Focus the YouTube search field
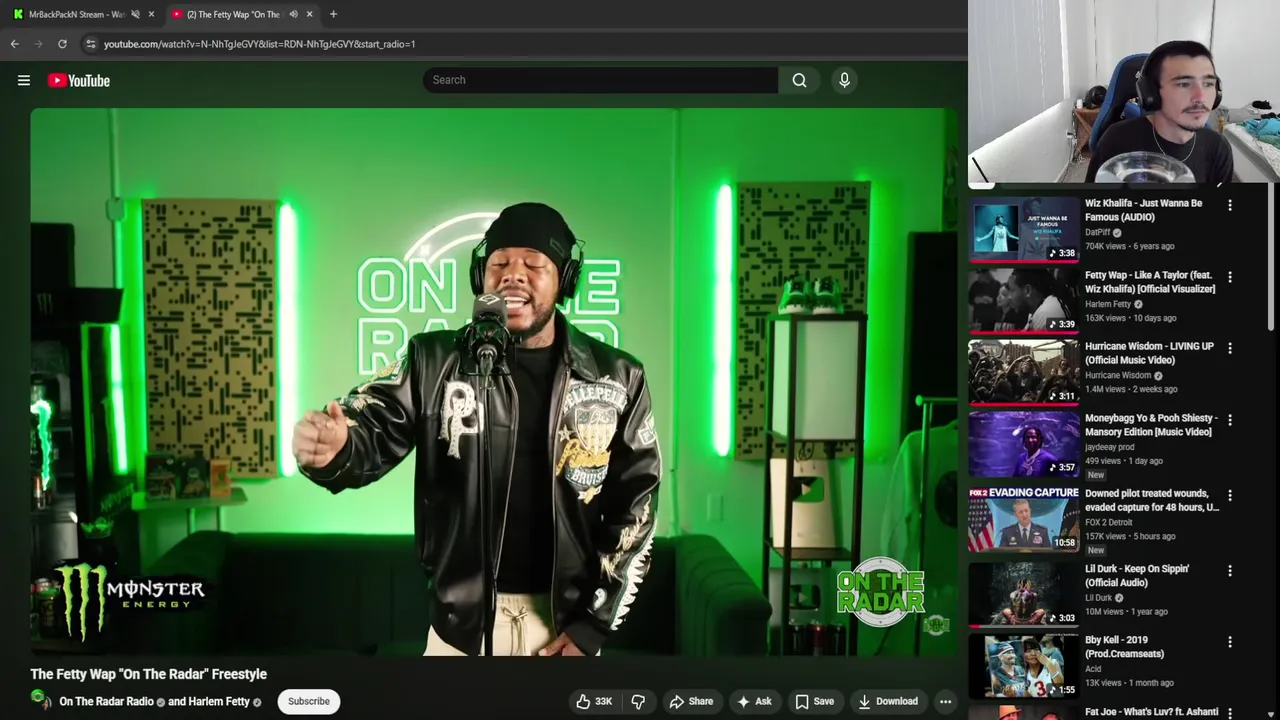1280x720 pixels. tap(600, 80)
